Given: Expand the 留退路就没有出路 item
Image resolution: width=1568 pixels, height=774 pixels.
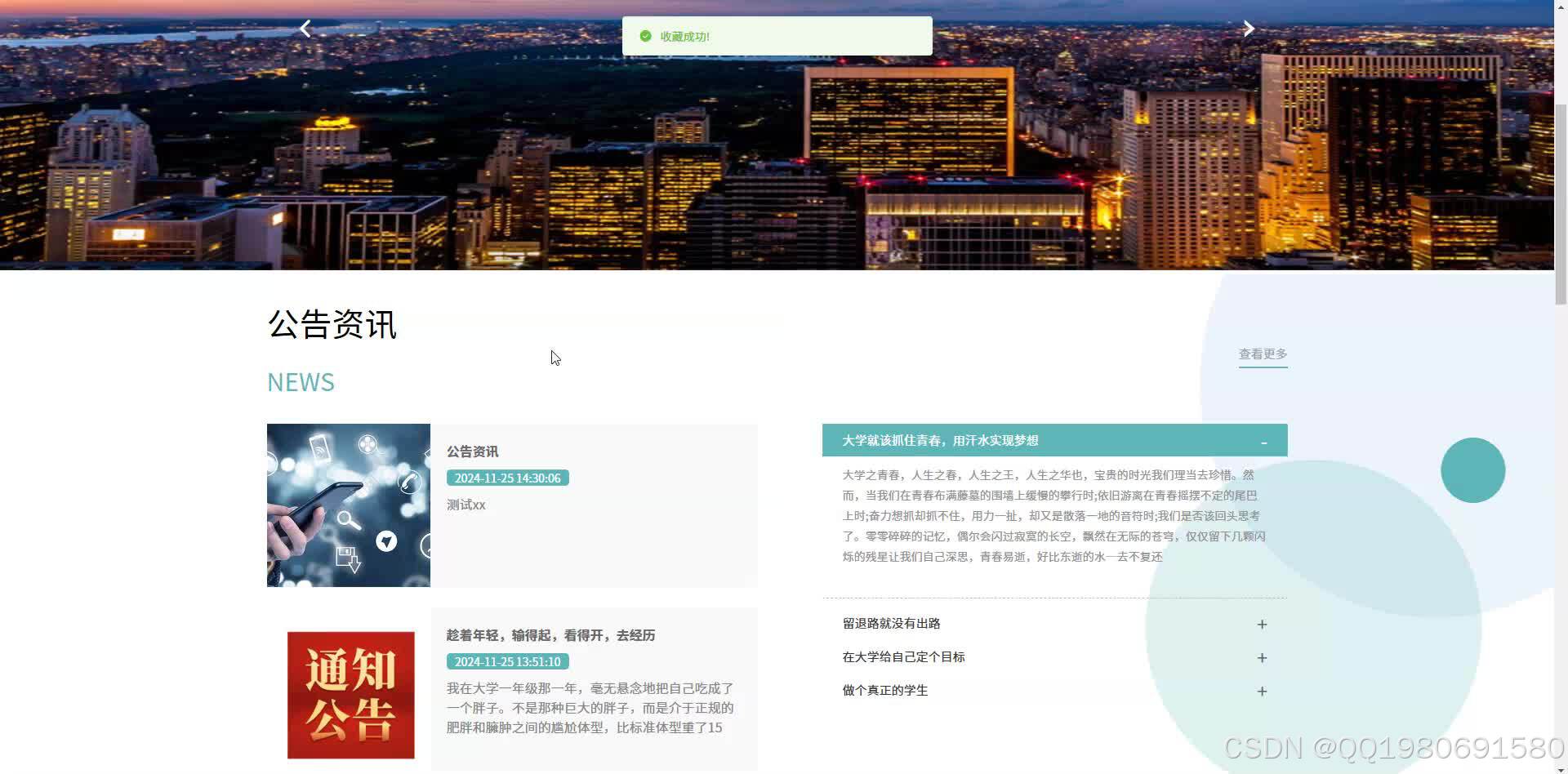Looking at the screenshot, I should (x=1054, y=624).
